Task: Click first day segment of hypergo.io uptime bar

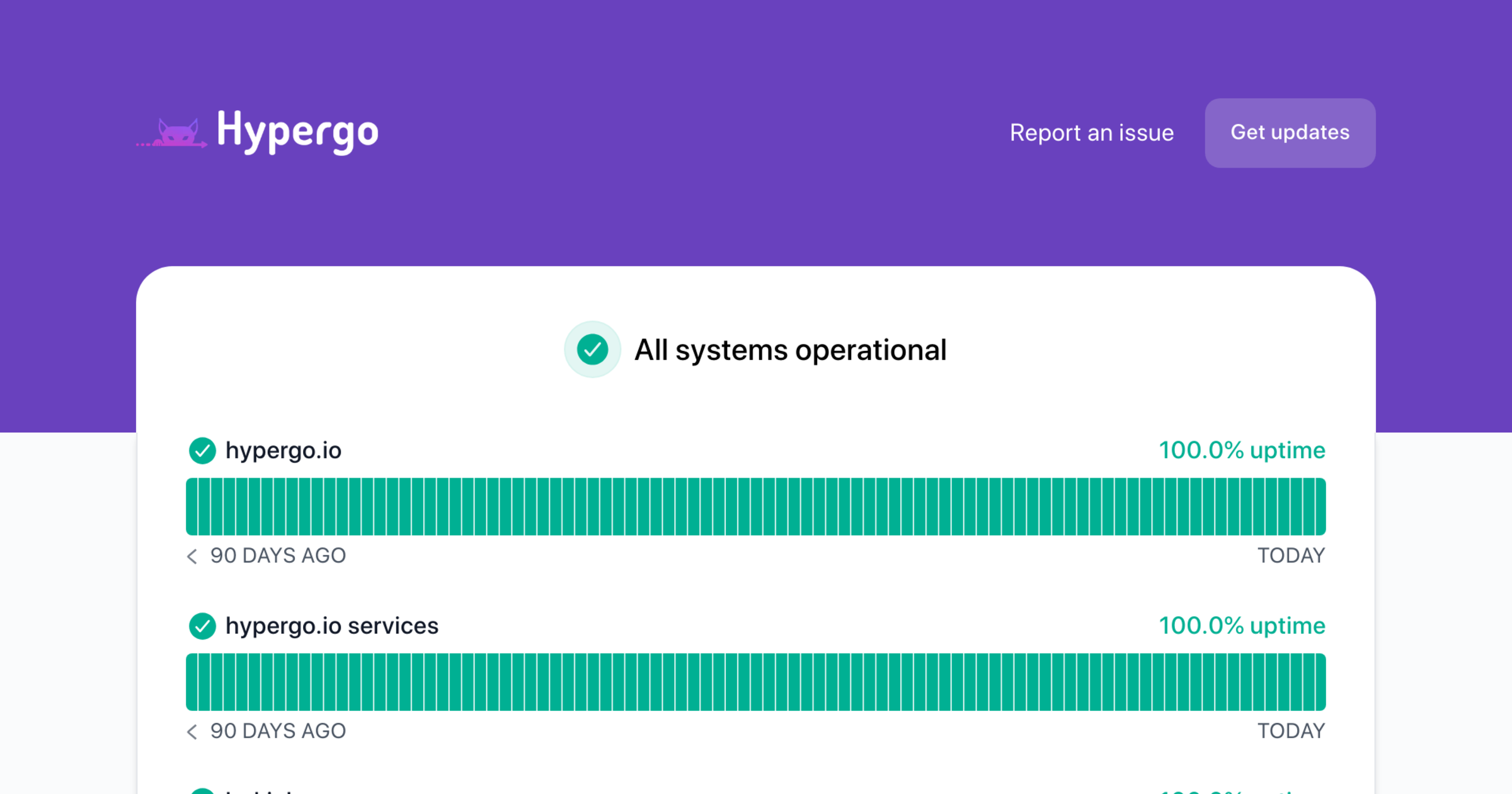Action: (192, 507)
